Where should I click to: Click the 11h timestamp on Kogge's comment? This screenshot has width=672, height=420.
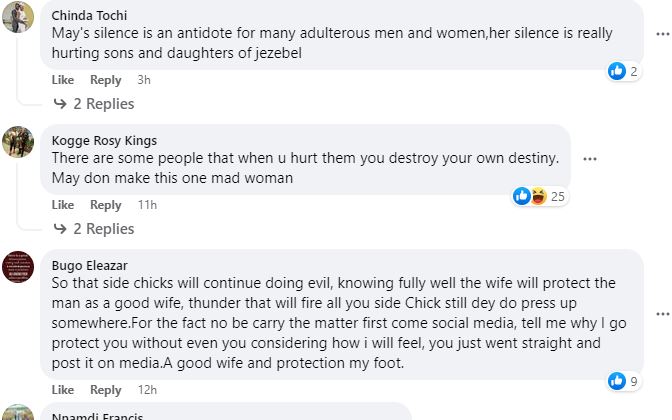coord(147,205)
